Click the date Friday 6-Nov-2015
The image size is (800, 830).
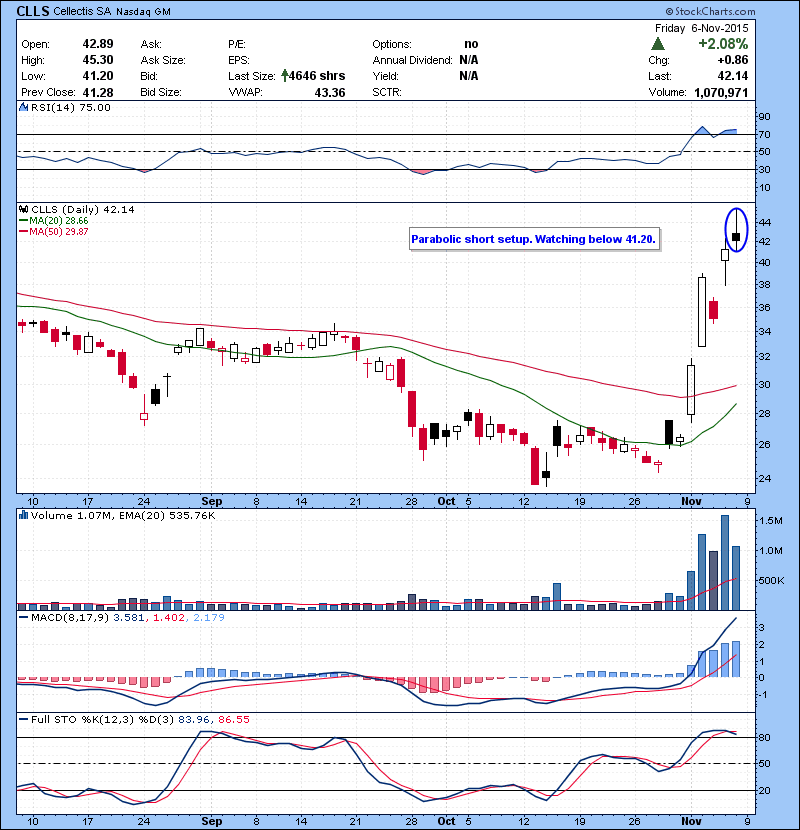[702, 28]
